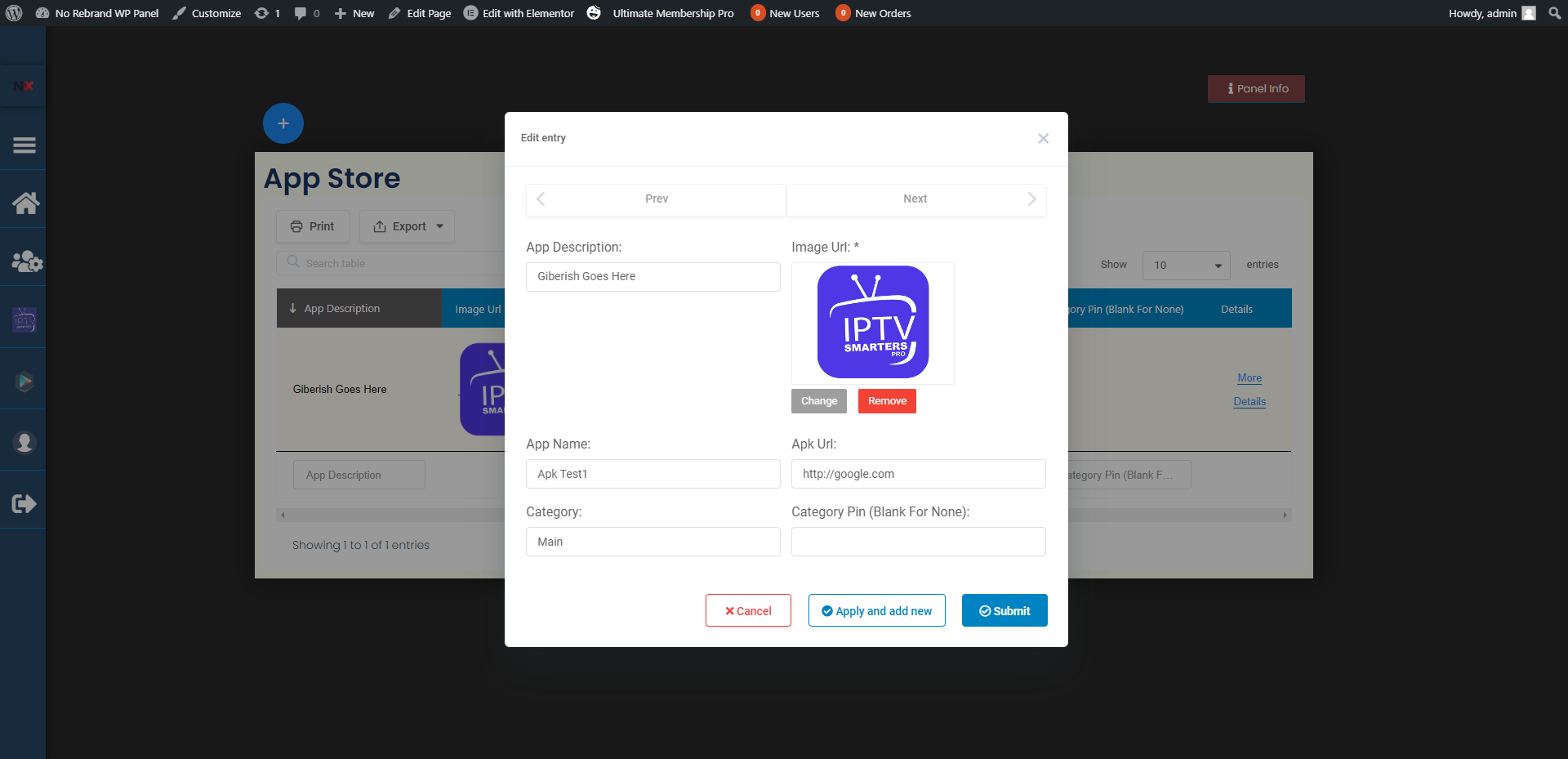
Task: Open the play store icon in sidebar
Action: (24, 382)
